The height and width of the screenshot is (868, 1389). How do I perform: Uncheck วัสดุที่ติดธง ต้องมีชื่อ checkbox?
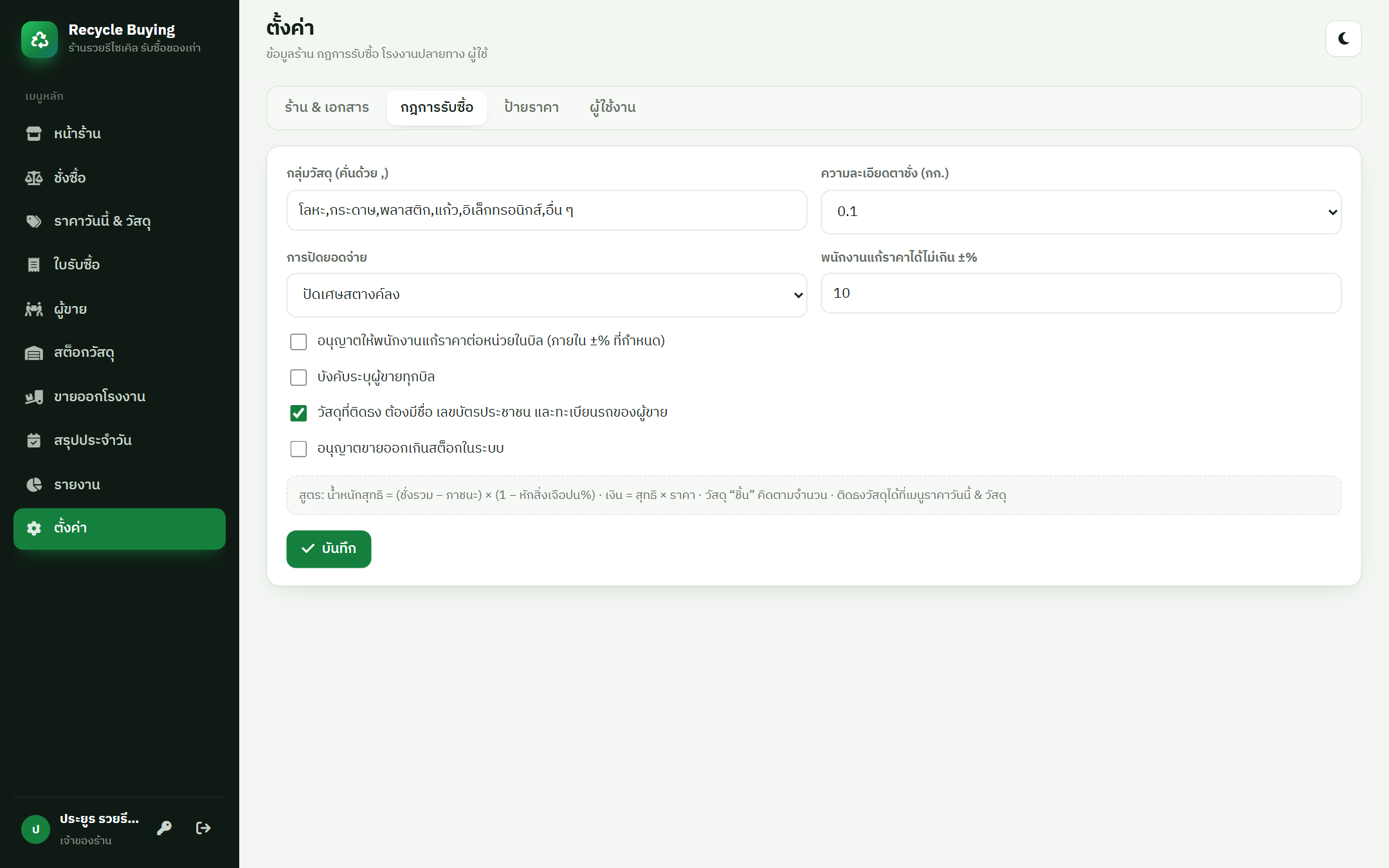click(298, 413)
